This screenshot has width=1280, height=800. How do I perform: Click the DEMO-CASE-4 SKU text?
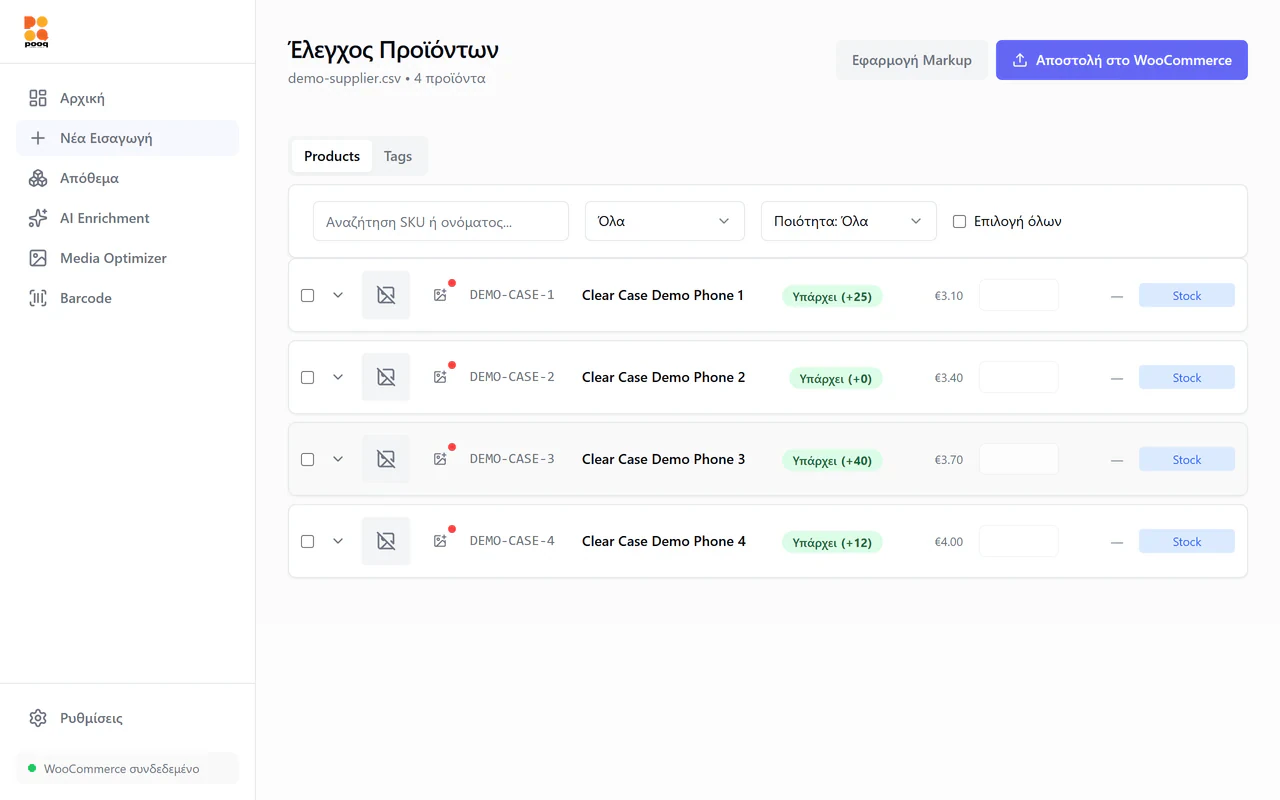click(512, 541)
